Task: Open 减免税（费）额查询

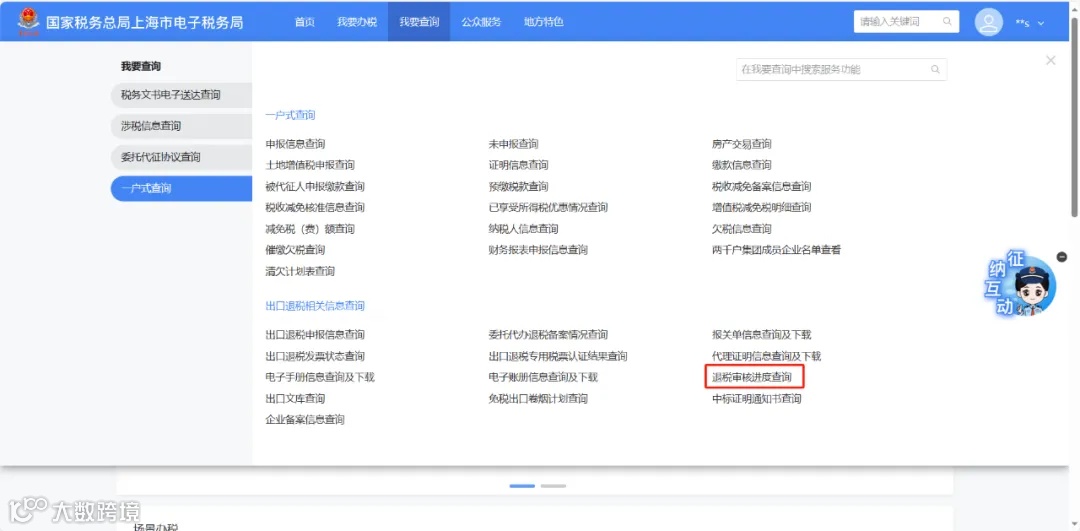Action: coord(310,229)
